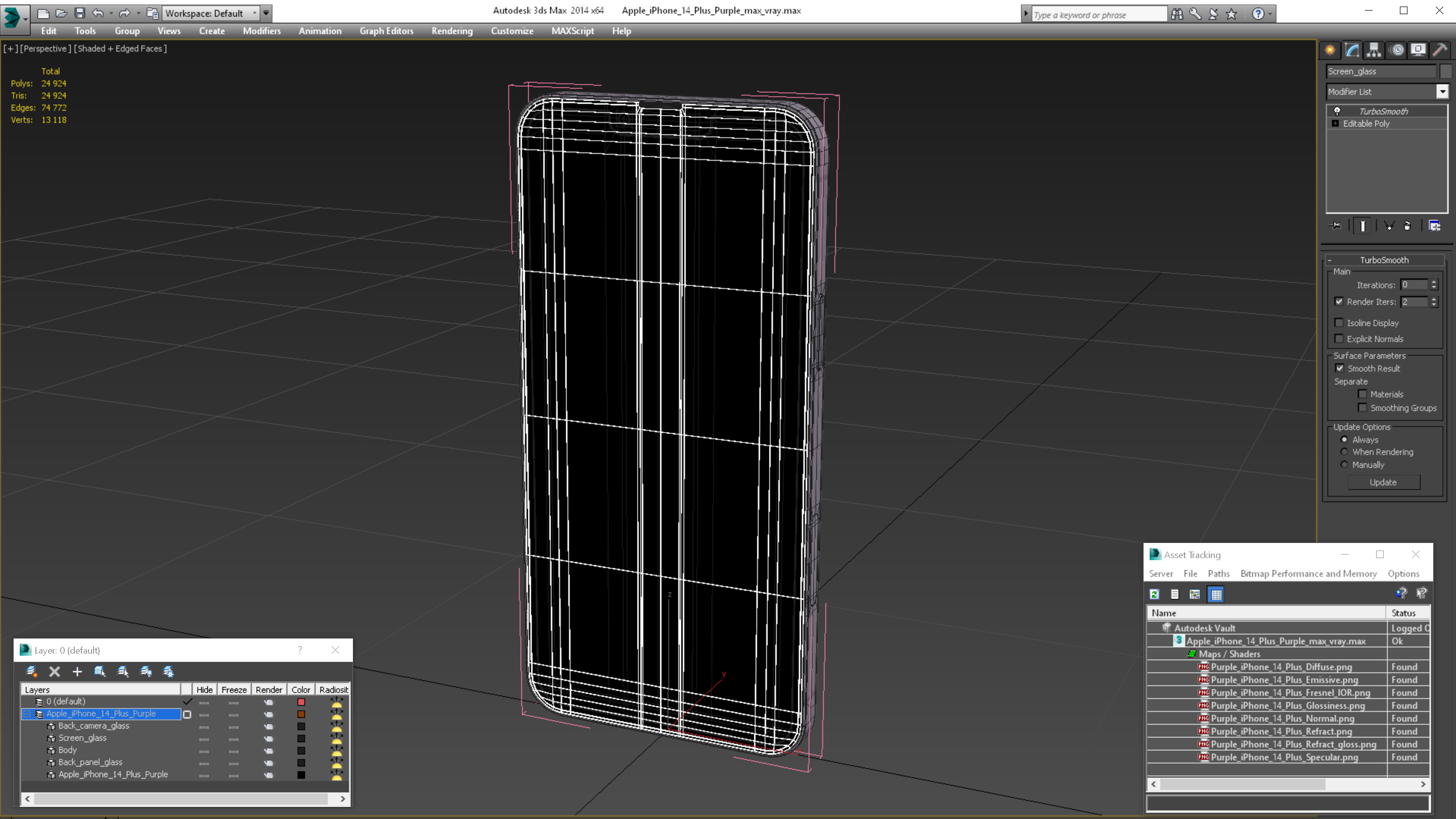Click the Redo button in toolbar
1456x819 pixels.
(125, 12)
